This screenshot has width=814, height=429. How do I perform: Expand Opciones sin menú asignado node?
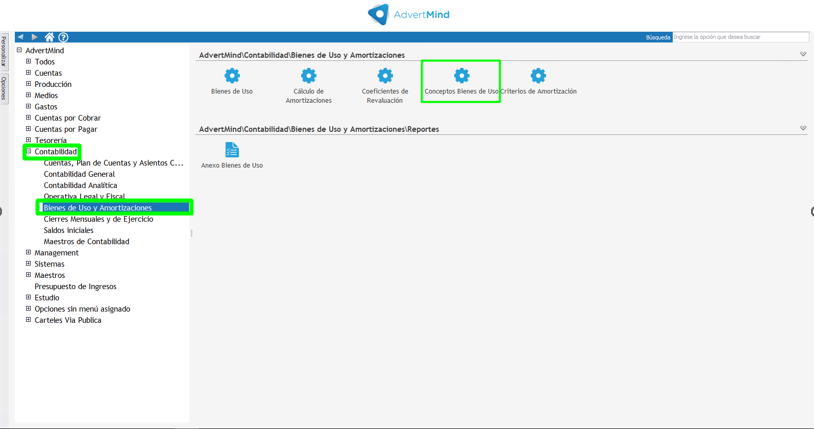tap(29, 309)
